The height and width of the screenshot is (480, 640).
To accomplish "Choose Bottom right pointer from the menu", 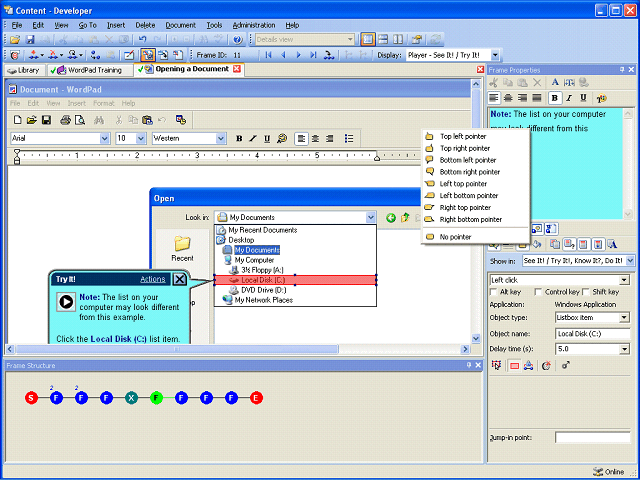I will (x=476, y=172).
